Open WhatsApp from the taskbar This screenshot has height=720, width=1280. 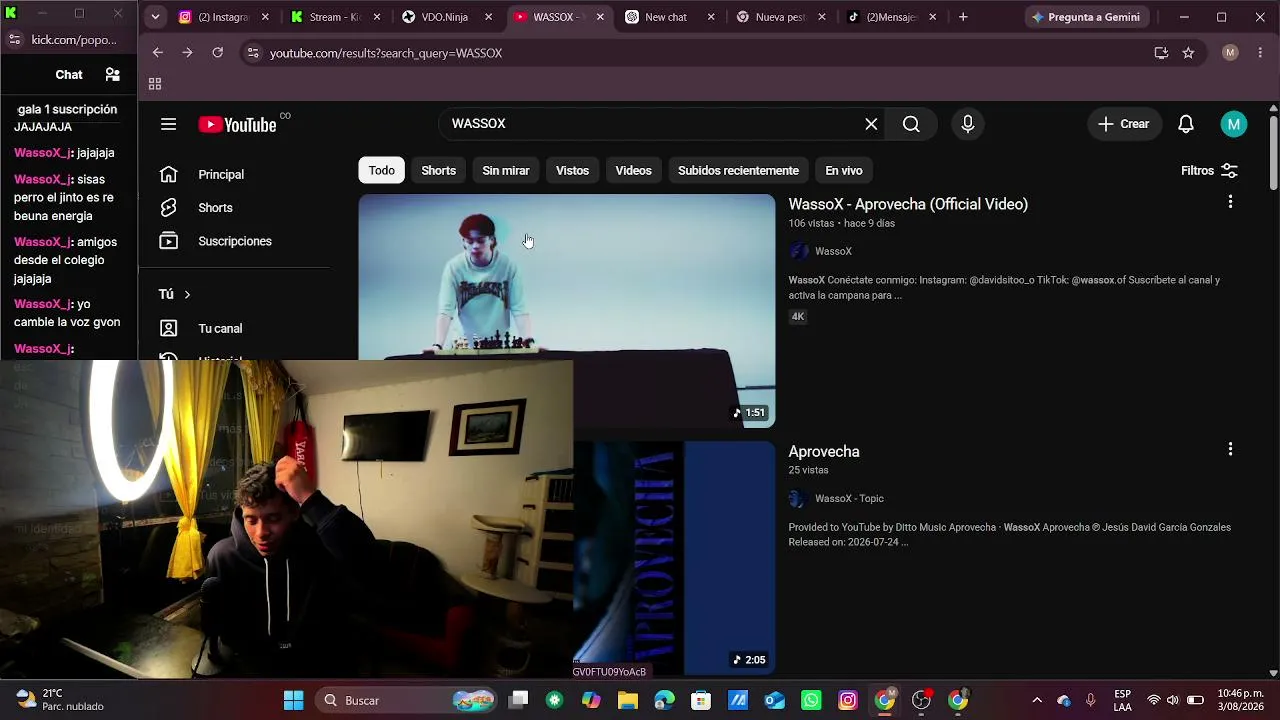click(x=811, y=700)
